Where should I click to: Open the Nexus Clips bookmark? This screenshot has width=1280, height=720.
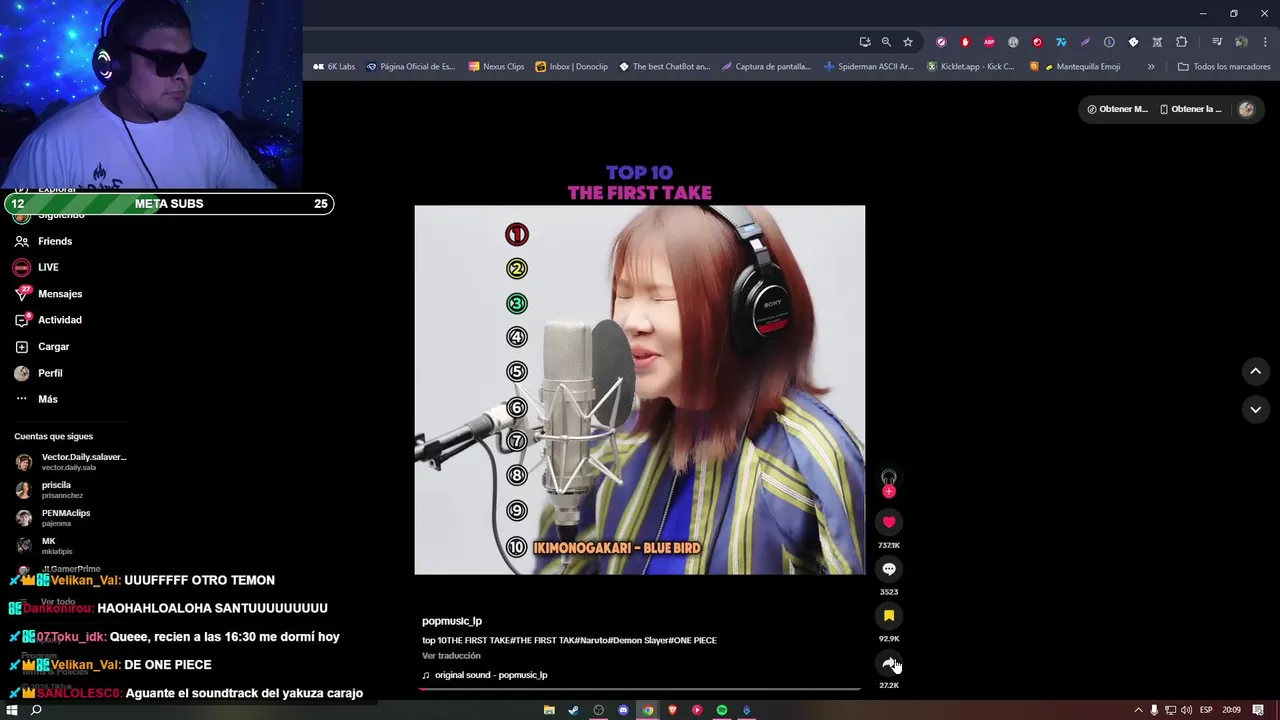[496, 67]
